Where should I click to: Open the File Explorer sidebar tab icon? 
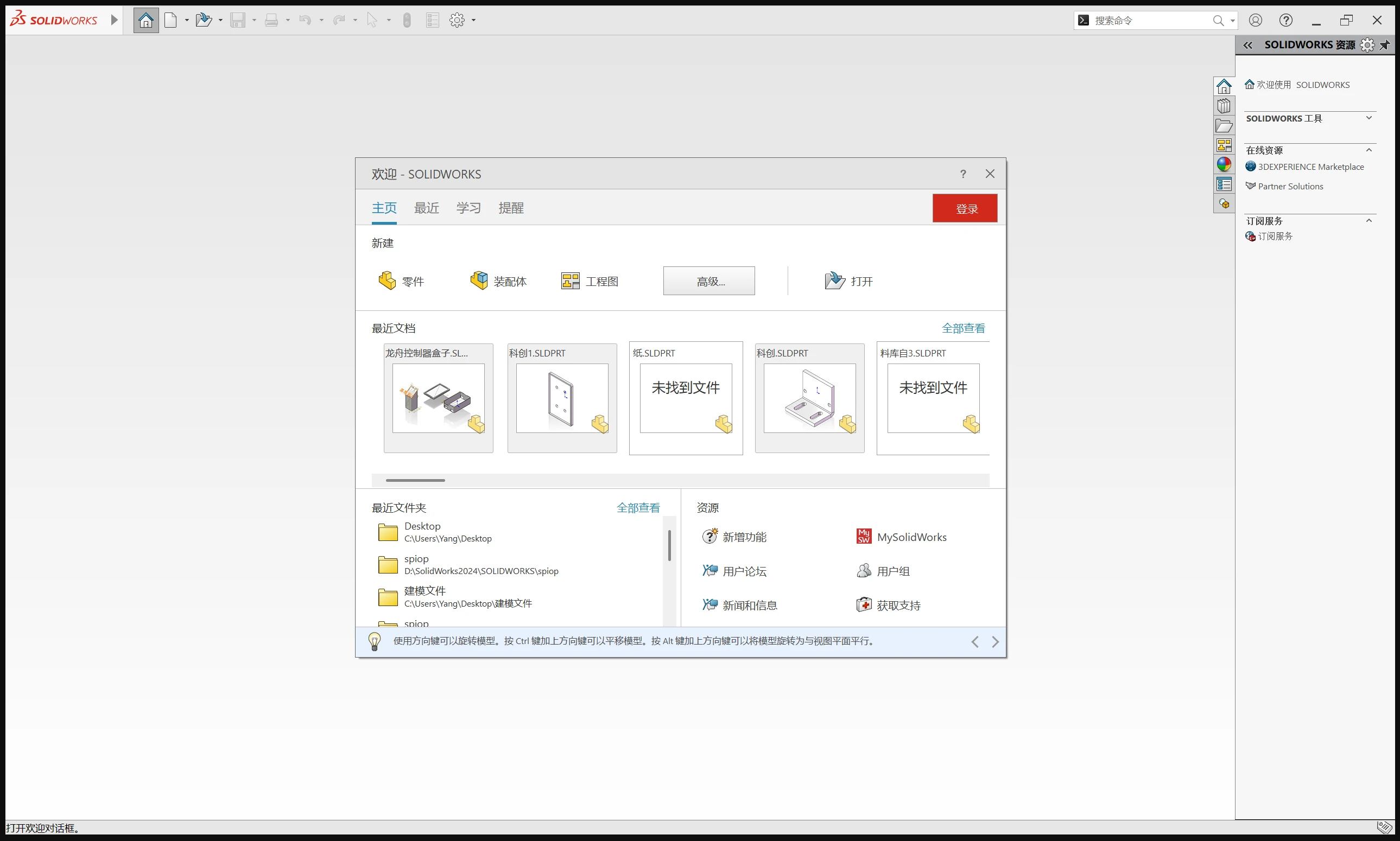click(x=1224, y=126)
